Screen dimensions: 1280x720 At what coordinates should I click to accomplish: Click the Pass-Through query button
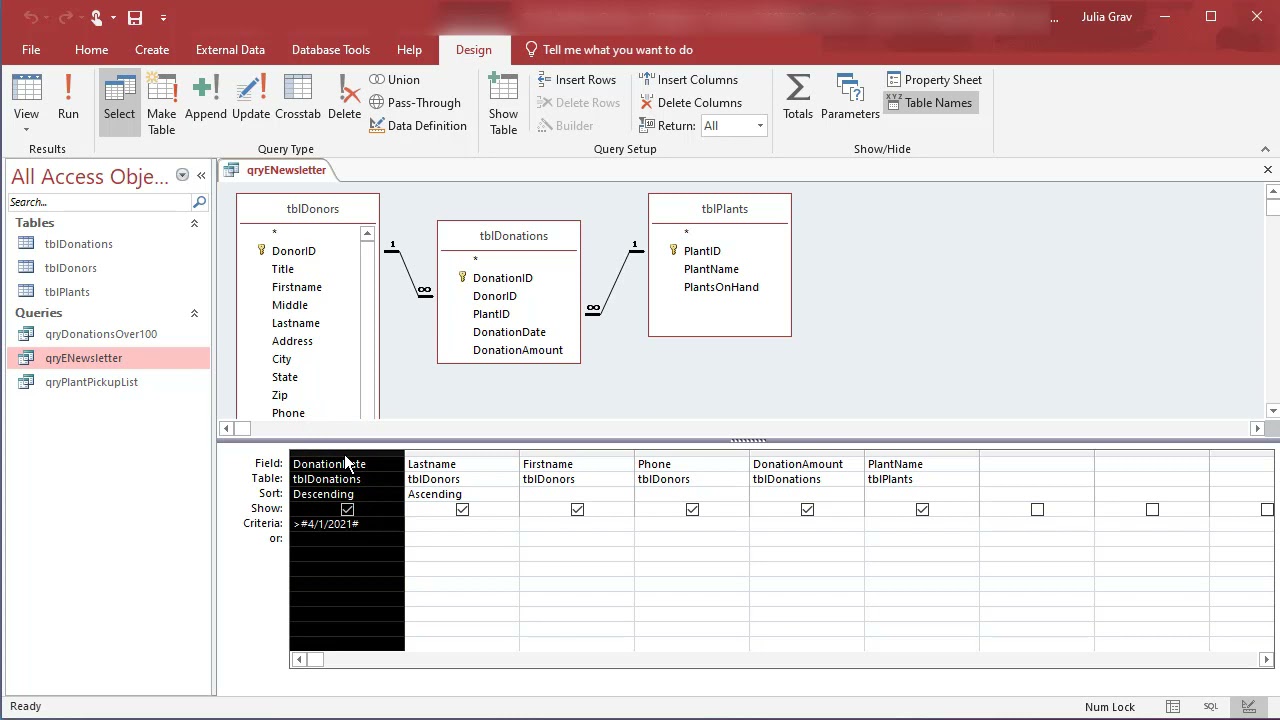(x=415, y=103)
